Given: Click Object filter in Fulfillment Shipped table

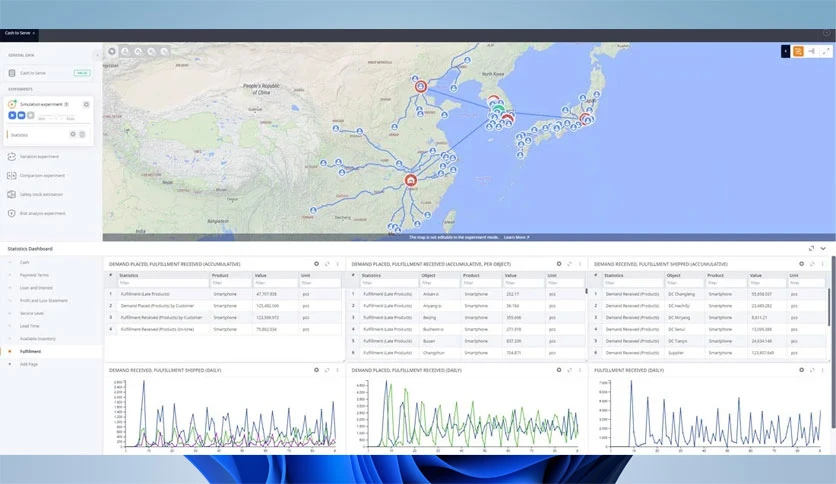Looking at the screenshot, I should pyautogui.click(x=685, y=283).
